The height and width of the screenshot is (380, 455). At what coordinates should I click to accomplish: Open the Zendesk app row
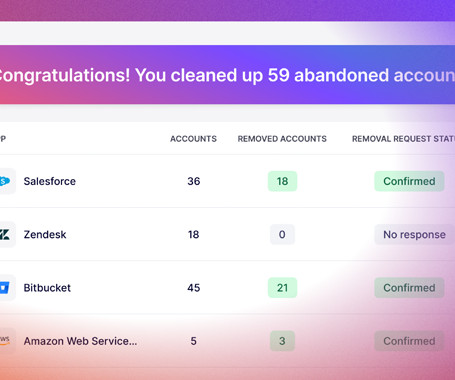click(227, 234)
